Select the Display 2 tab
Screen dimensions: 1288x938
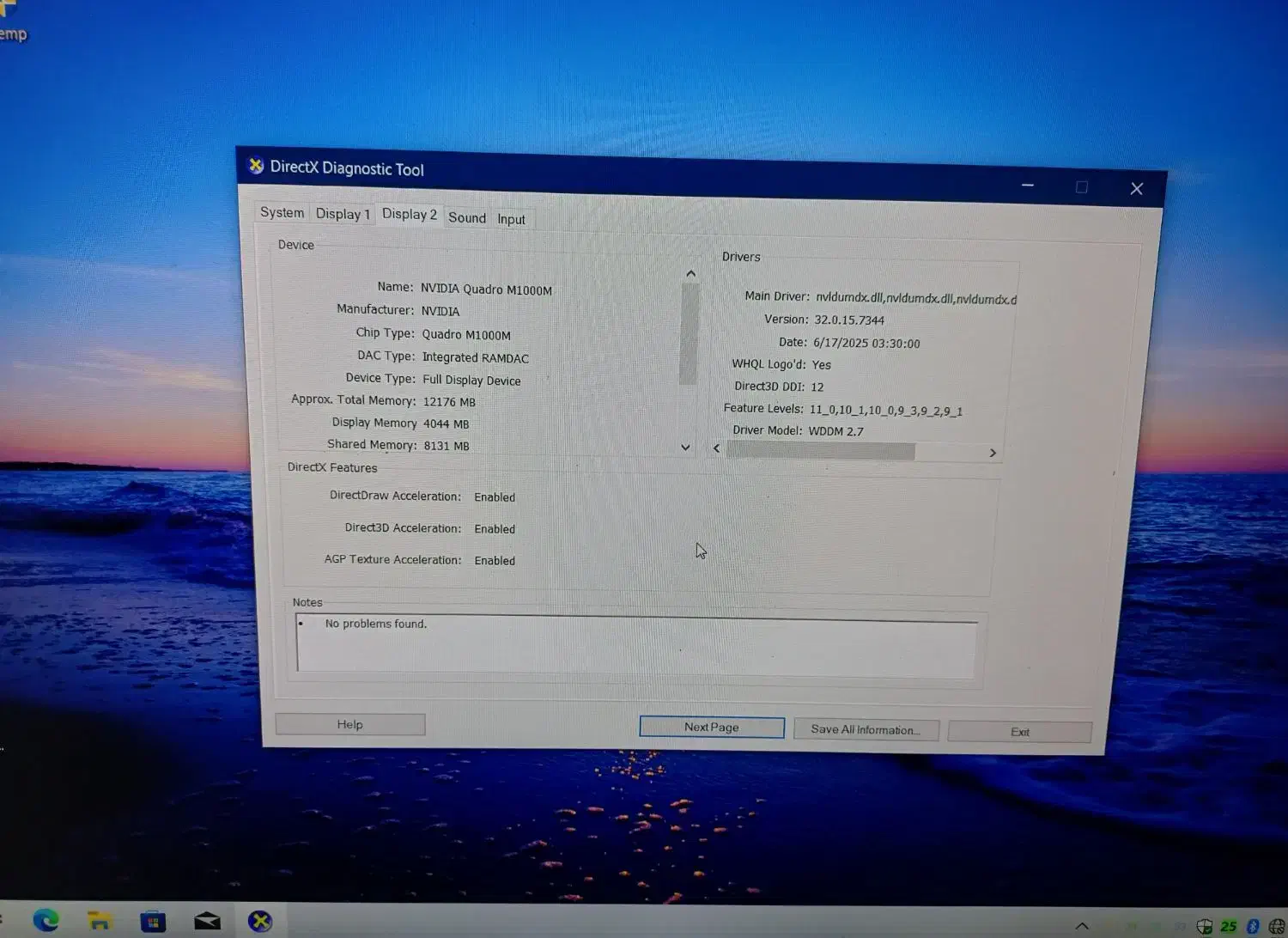click(x=410, y=214)
